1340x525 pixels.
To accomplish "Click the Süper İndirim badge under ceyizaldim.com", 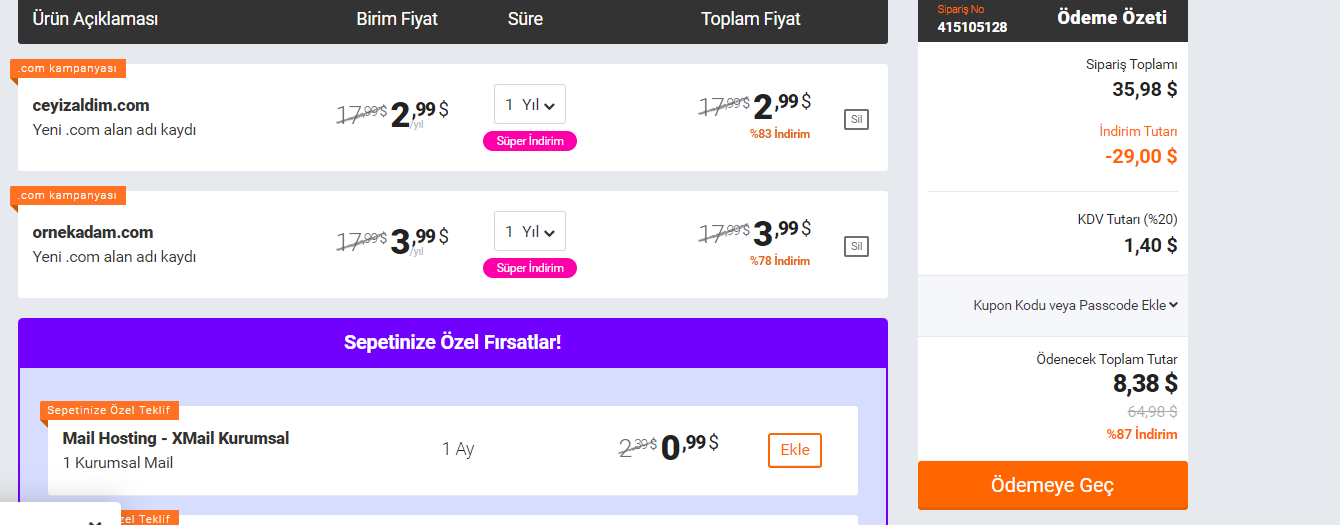I will [x=530, y=141].
